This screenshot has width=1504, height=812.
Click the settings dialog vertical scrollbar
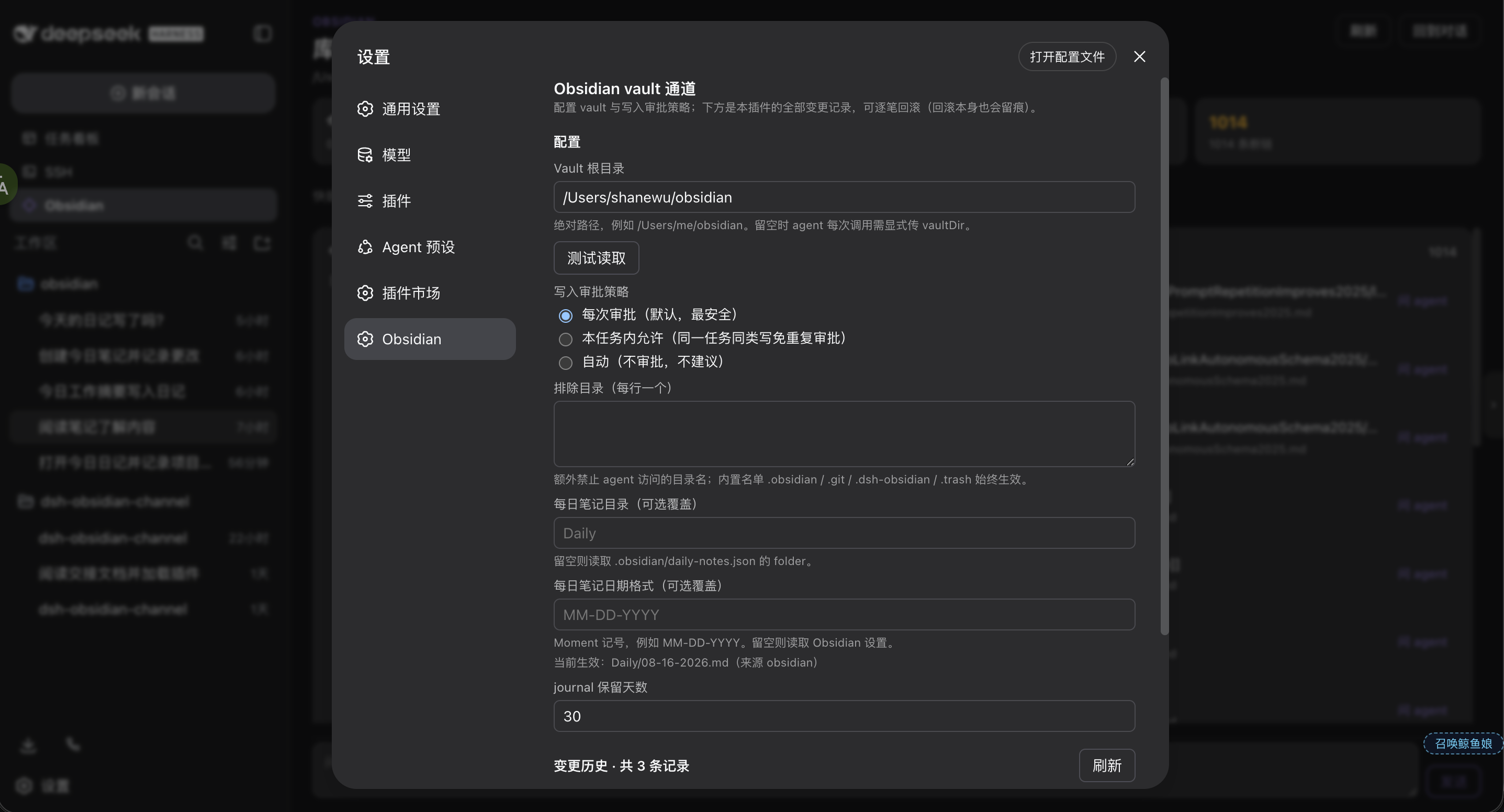point(1164,356)
